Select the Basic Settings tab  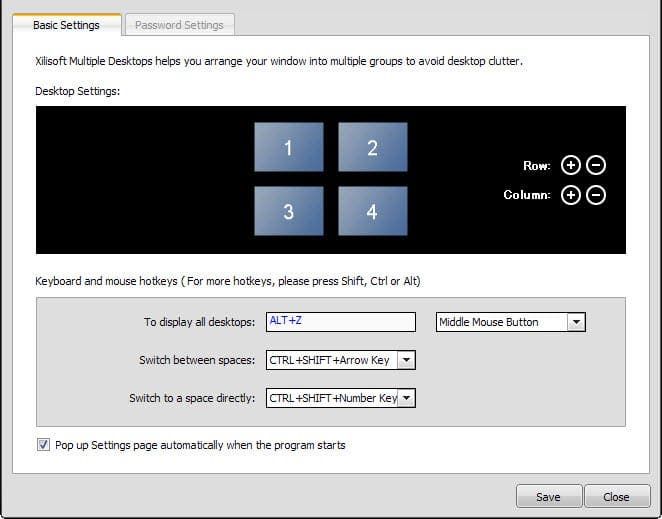(67, 25)
